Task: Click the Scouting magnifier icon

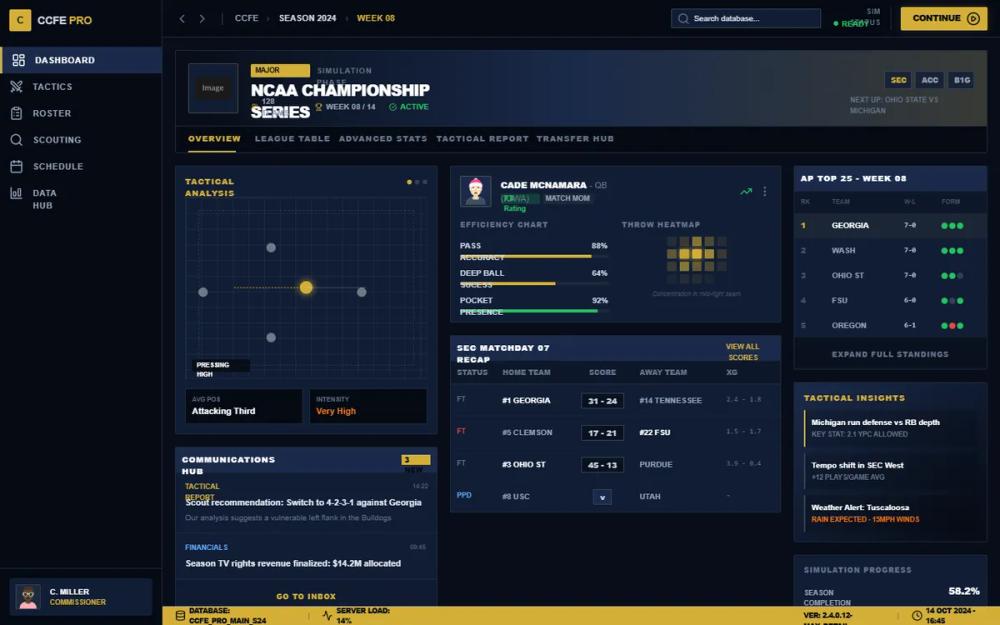Action: [18, 139]
